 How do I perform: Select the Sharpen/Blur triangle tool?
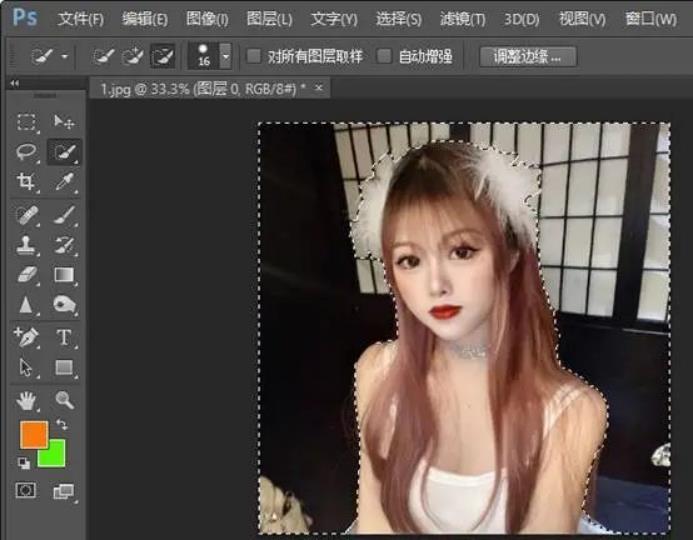coord(26,304)
